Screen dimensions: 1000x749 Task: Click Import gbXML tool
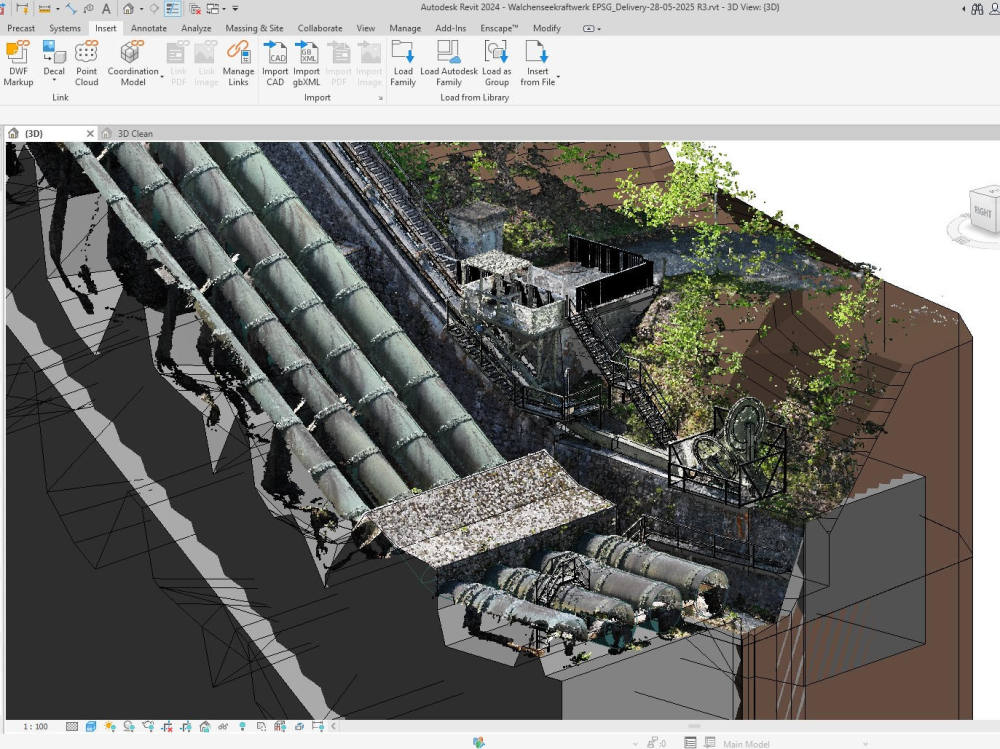coord(307,63)
